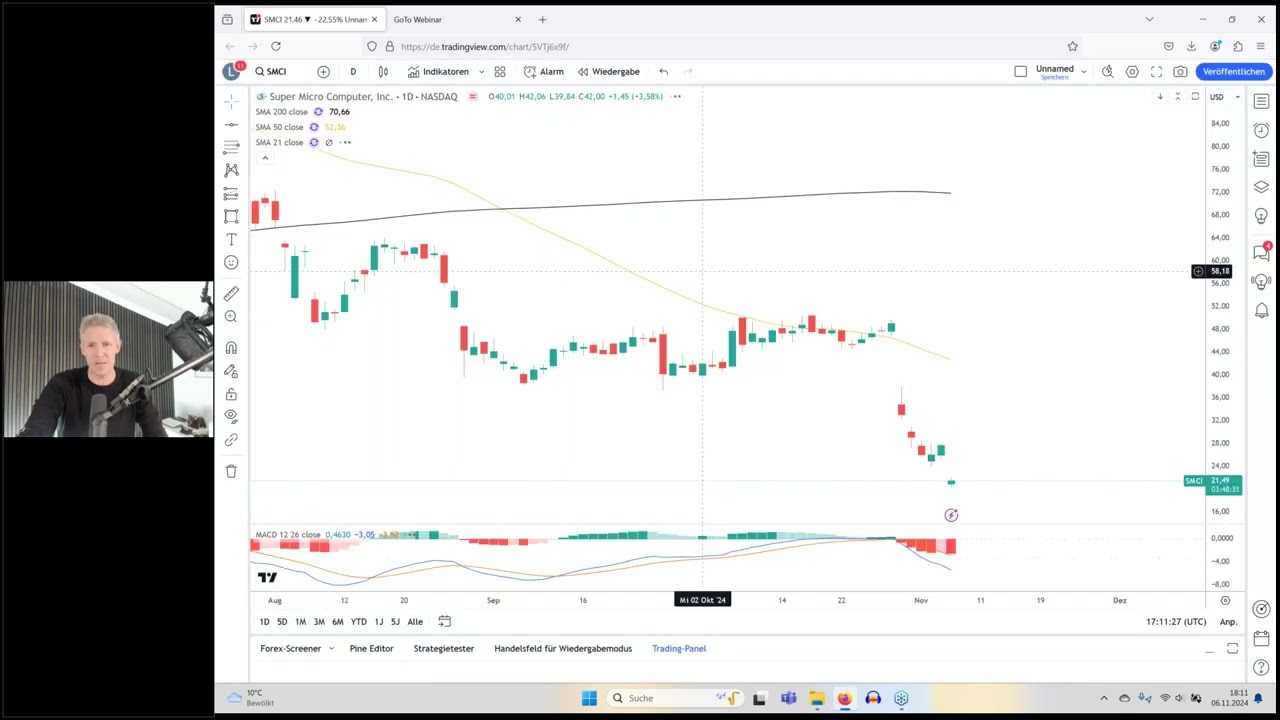Click the Mi 02 Okt '24 date marker
Screen dimensions: 1280x720
[x=703, y=600]
